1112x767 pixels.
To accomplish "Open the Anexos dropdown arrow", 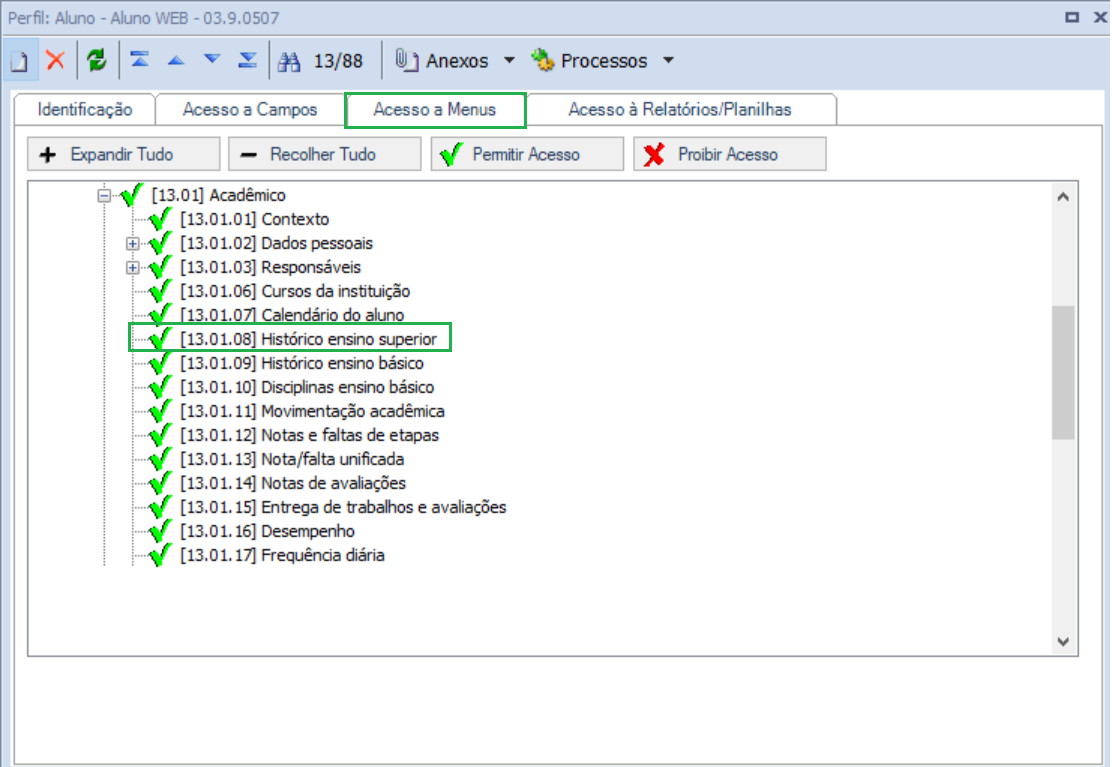I will tap(509, 60).
